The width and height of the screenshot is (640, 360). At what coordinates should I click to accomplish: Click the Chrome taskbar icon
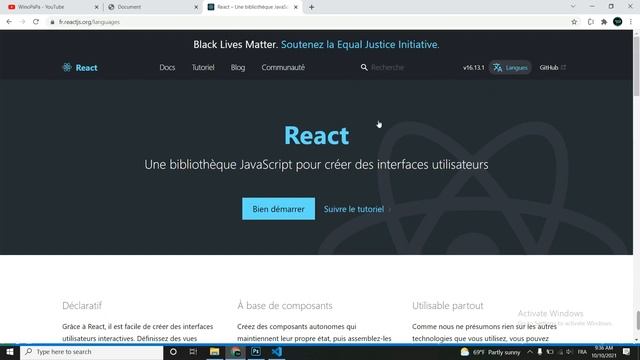236,351
